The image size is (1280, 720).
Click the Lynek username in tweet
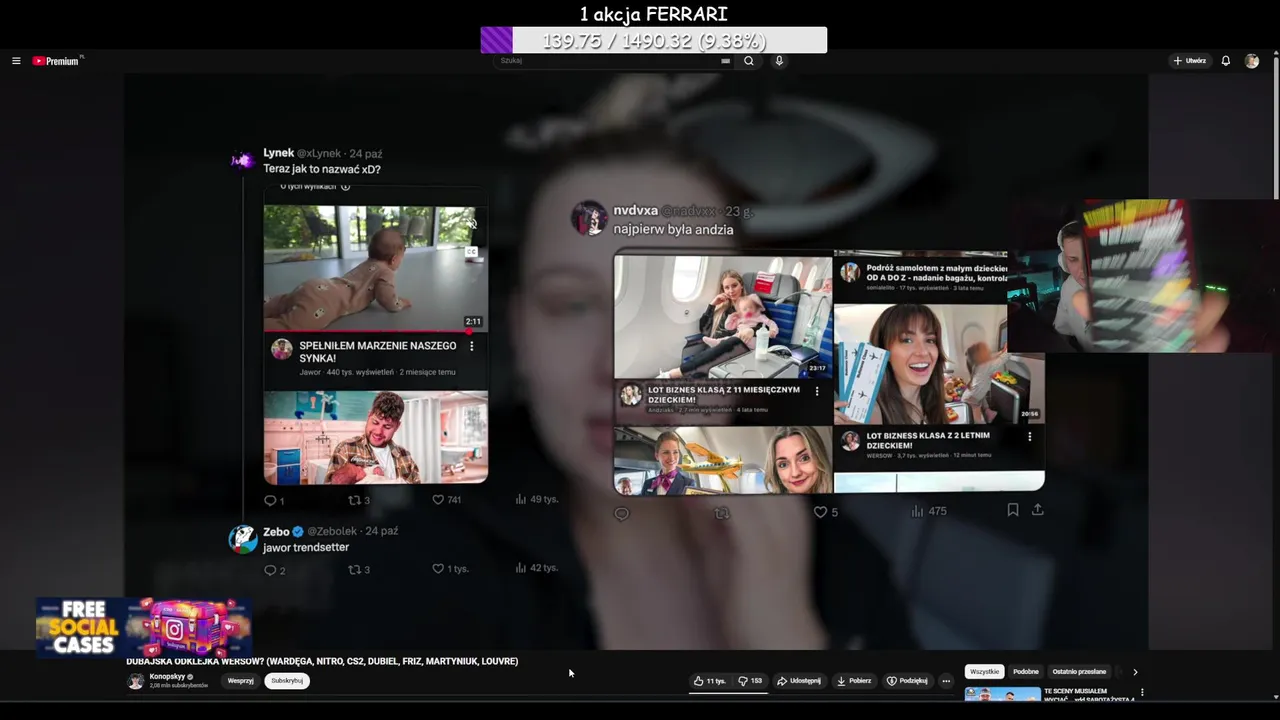(278, 153)
